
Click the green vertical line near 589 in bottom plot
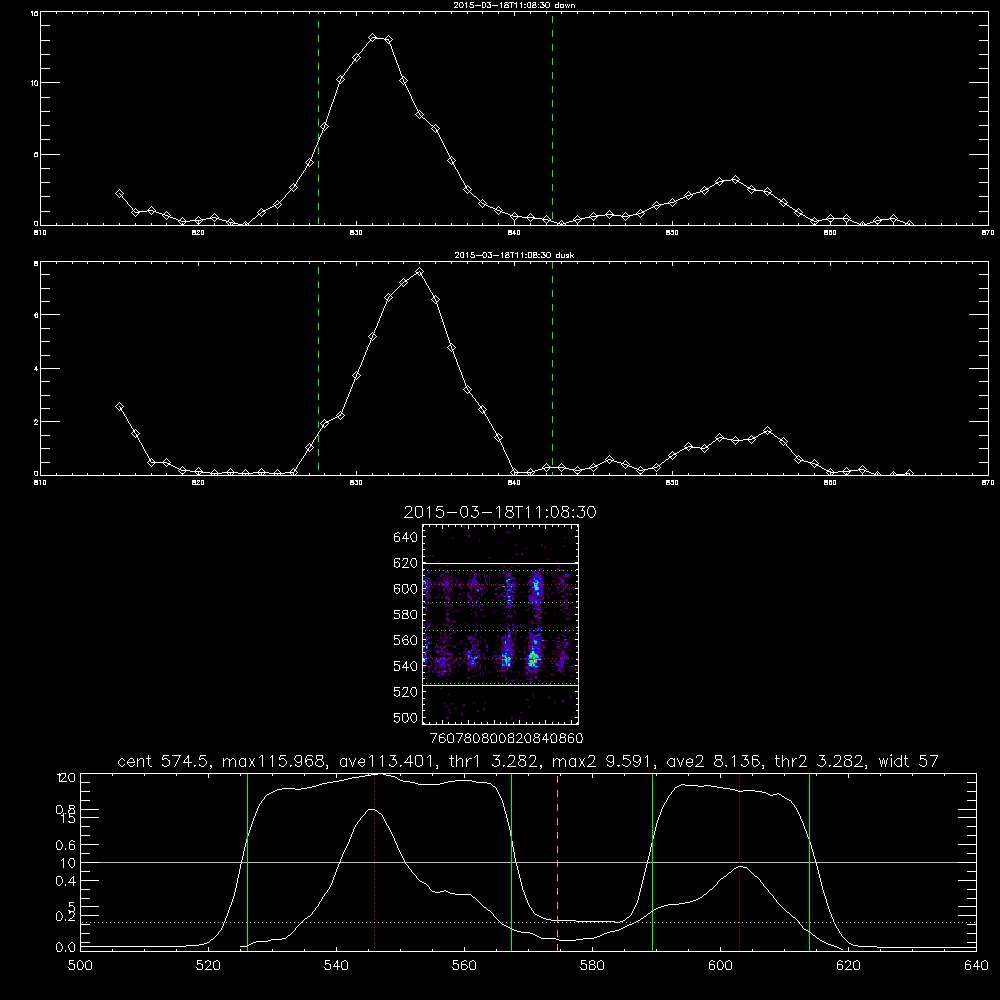[x=652, y=862]
